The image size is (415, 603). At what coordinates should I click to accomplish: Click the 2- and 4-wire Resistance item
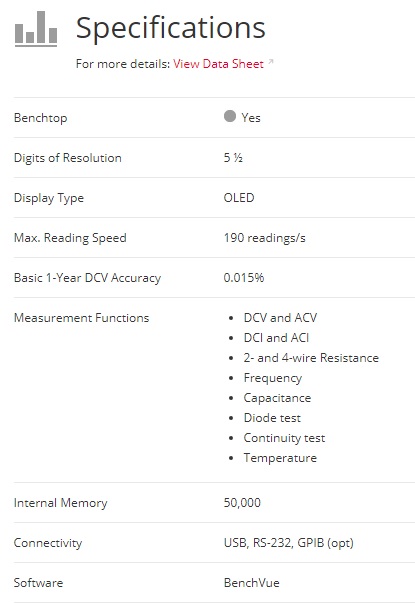[x=311, y=358]
